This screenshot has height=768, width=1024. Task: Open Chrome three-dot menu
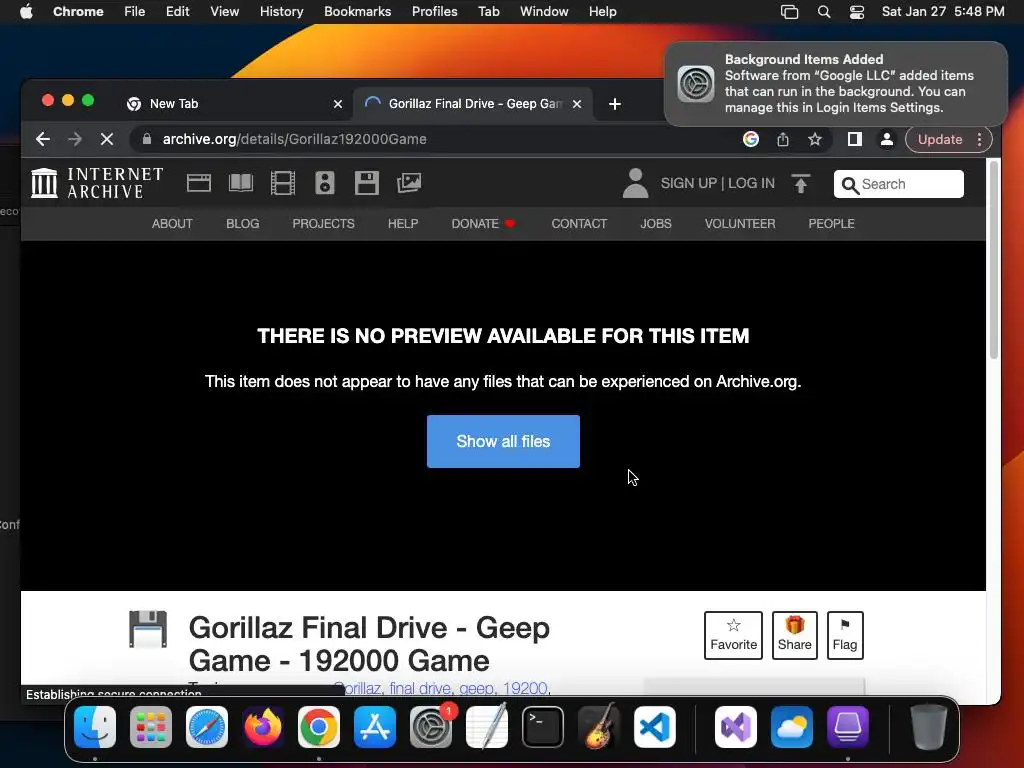[x=979, y=139]
